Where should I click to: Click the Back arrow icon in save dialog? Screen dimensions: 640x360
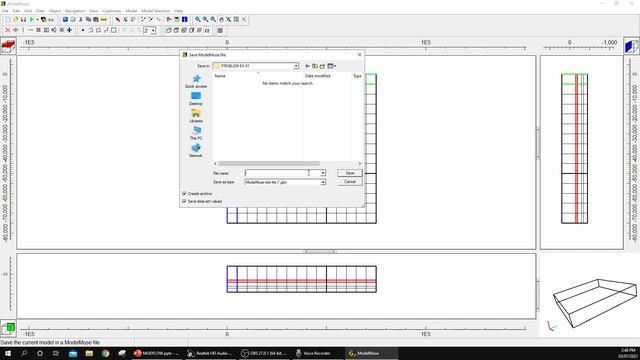307,66
